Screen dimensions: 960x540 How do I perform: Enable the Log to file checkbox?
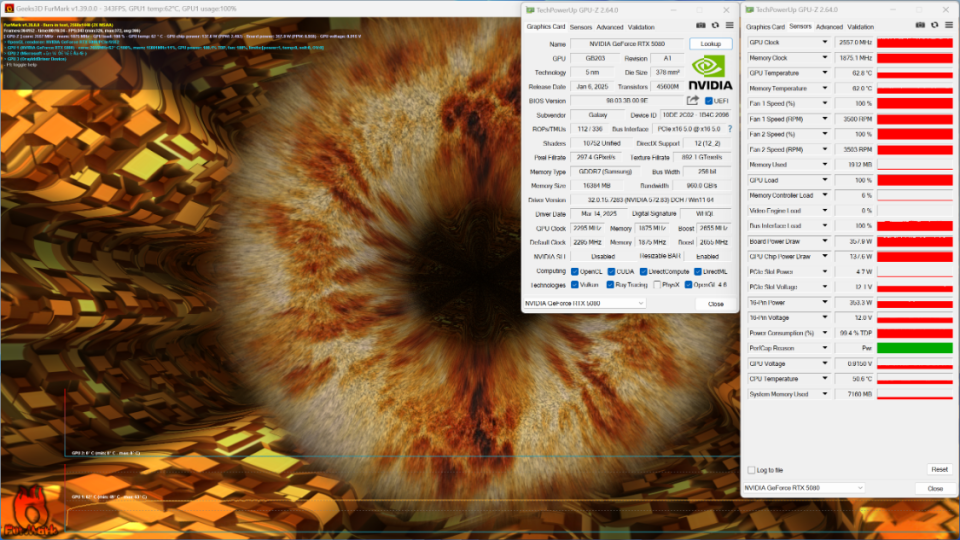[x=751, y=470]
